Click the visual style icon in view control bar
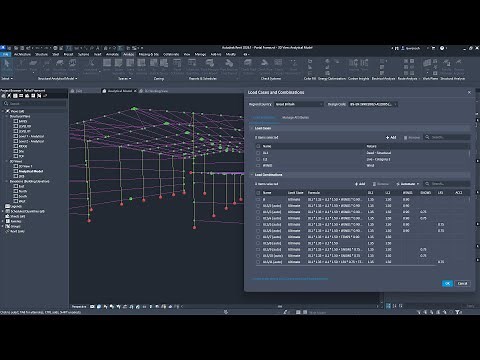 coord(99,306)
